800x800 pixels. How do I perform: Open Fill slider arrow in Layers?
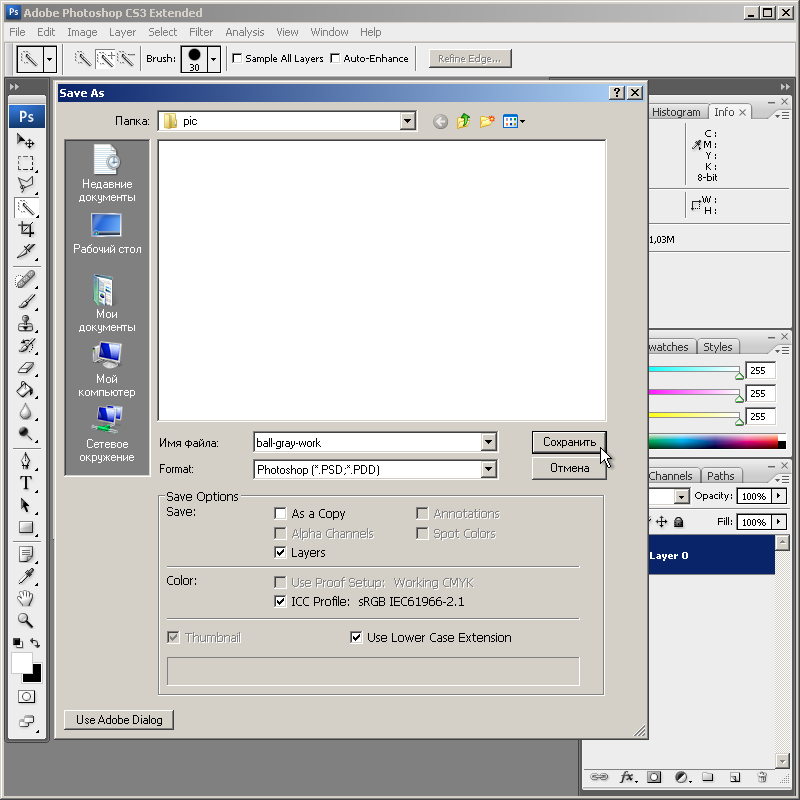click(779, 522)
